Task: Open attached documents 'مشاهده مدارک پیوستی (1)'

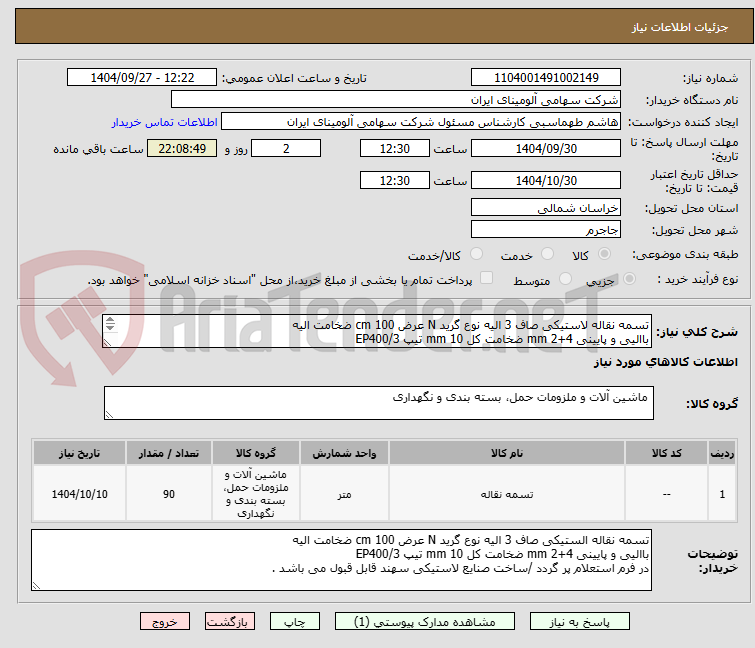Action: pyautogui.click(x=425, y=622)
